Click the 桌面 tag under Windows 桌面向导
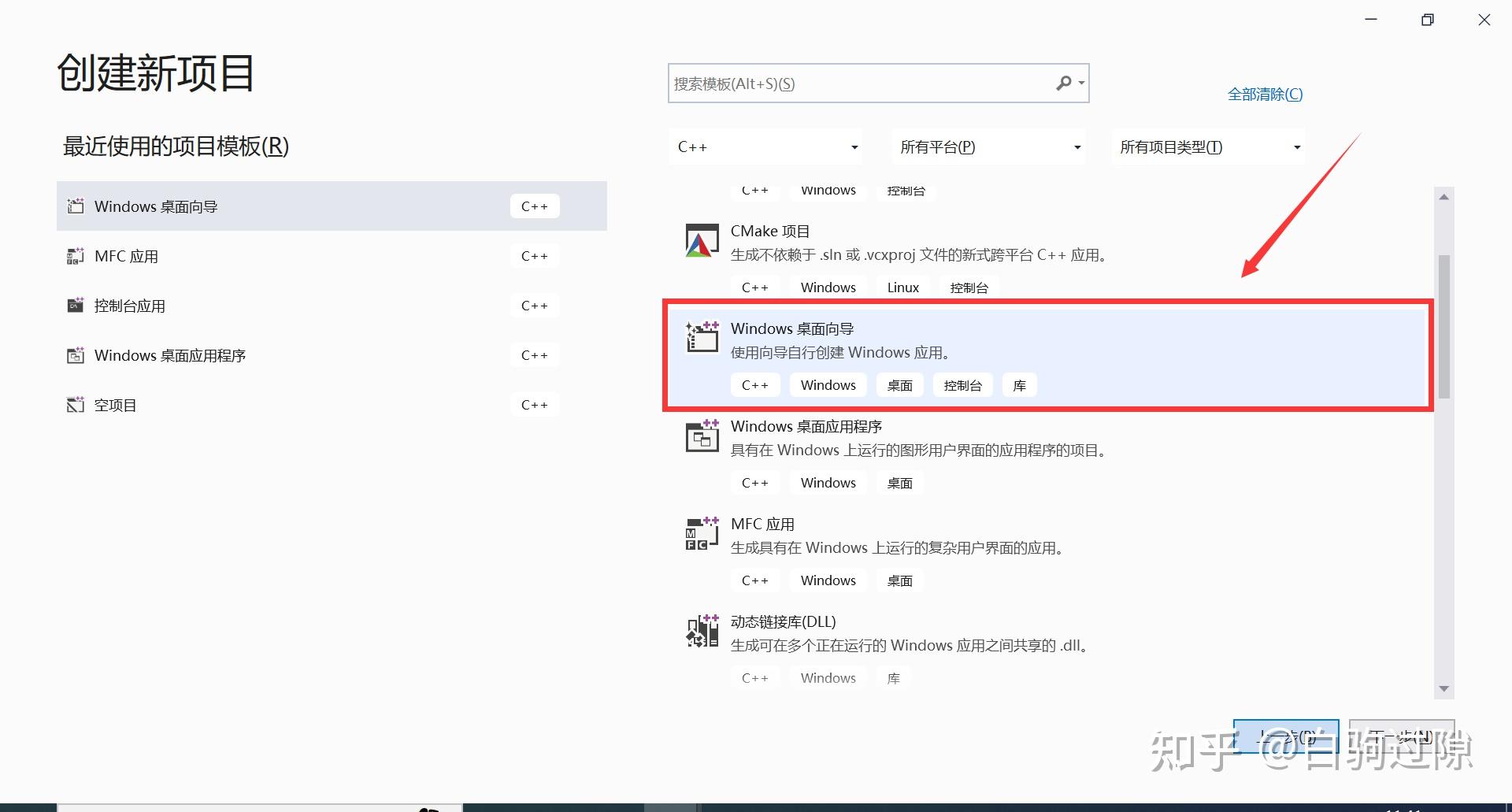This screenshot has width=1512, height=812. (900, 385)
